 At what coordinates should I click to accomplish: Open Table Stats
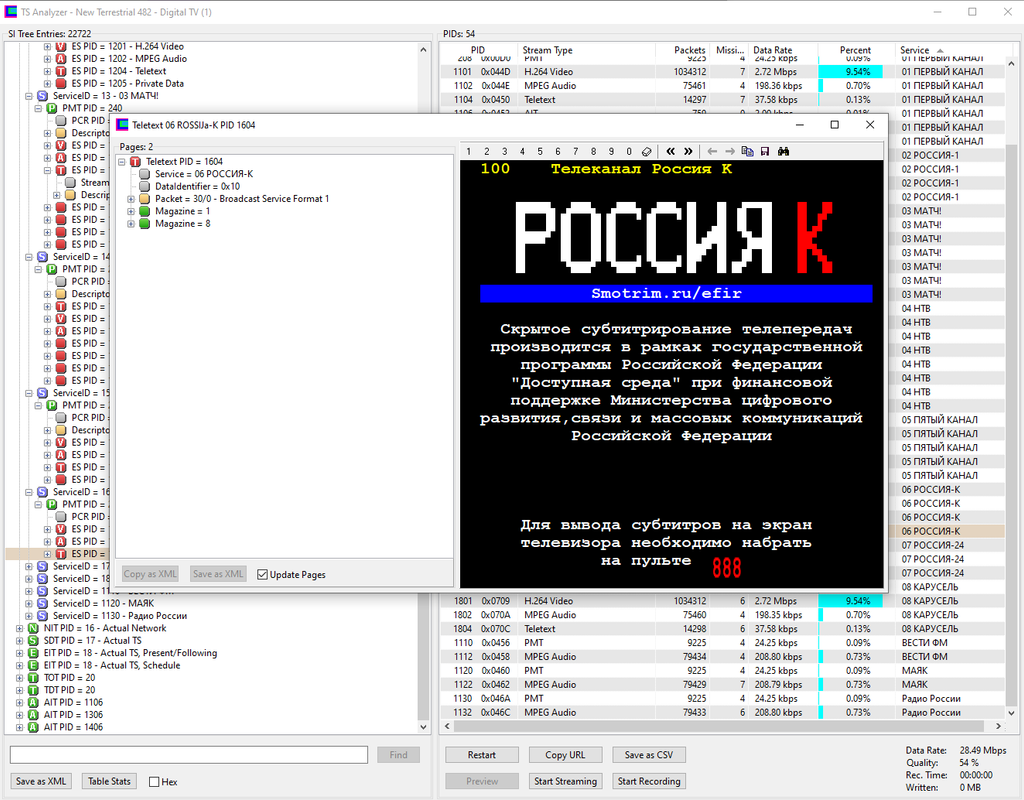[x=109, y=781]
